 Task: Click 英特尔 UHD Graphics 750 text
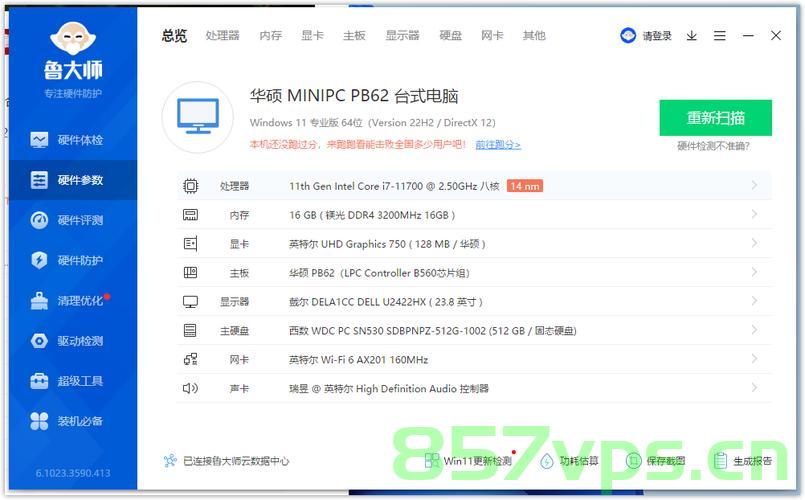point(387,244)
